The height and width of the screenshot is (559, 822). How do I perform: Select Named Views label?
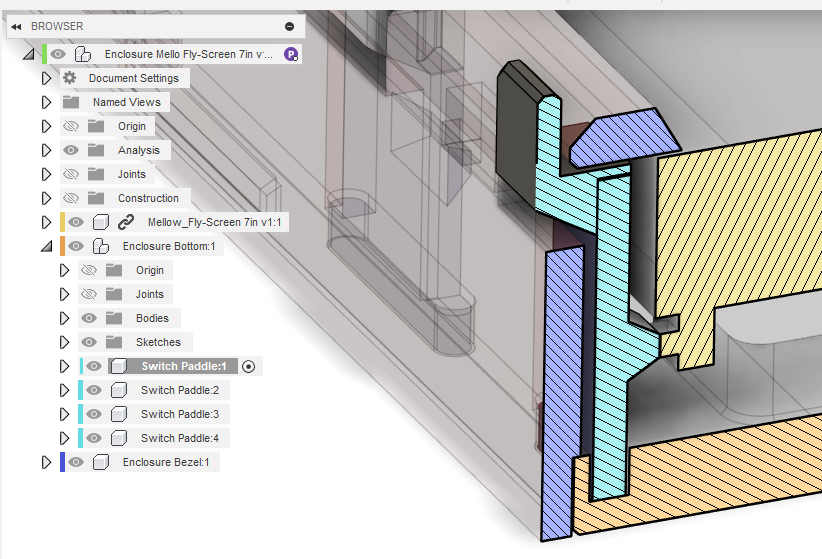coord(127,102)
